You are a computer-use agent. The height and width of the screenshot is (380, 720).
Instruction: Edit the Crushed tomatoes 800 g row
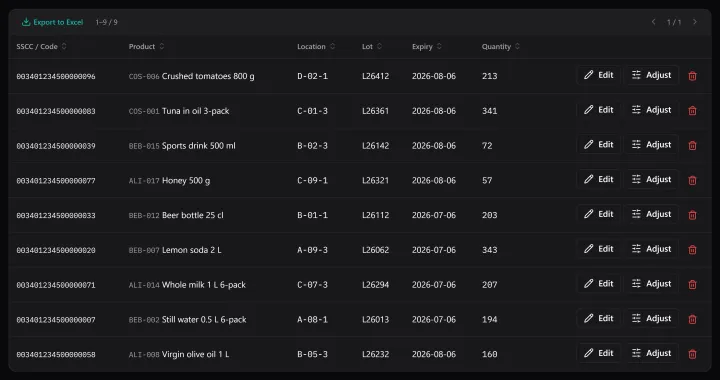tap(599, 75)
